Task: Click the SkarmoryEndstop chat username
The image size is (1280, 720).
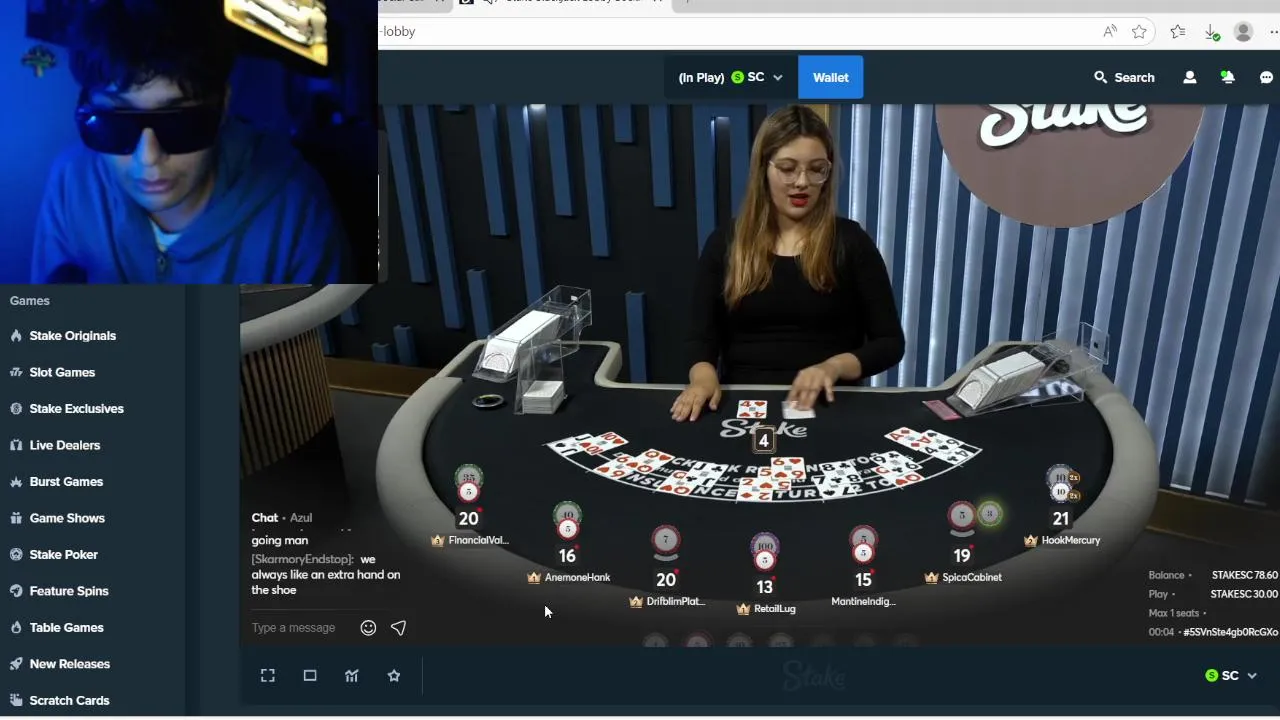Action: [303, 560]
